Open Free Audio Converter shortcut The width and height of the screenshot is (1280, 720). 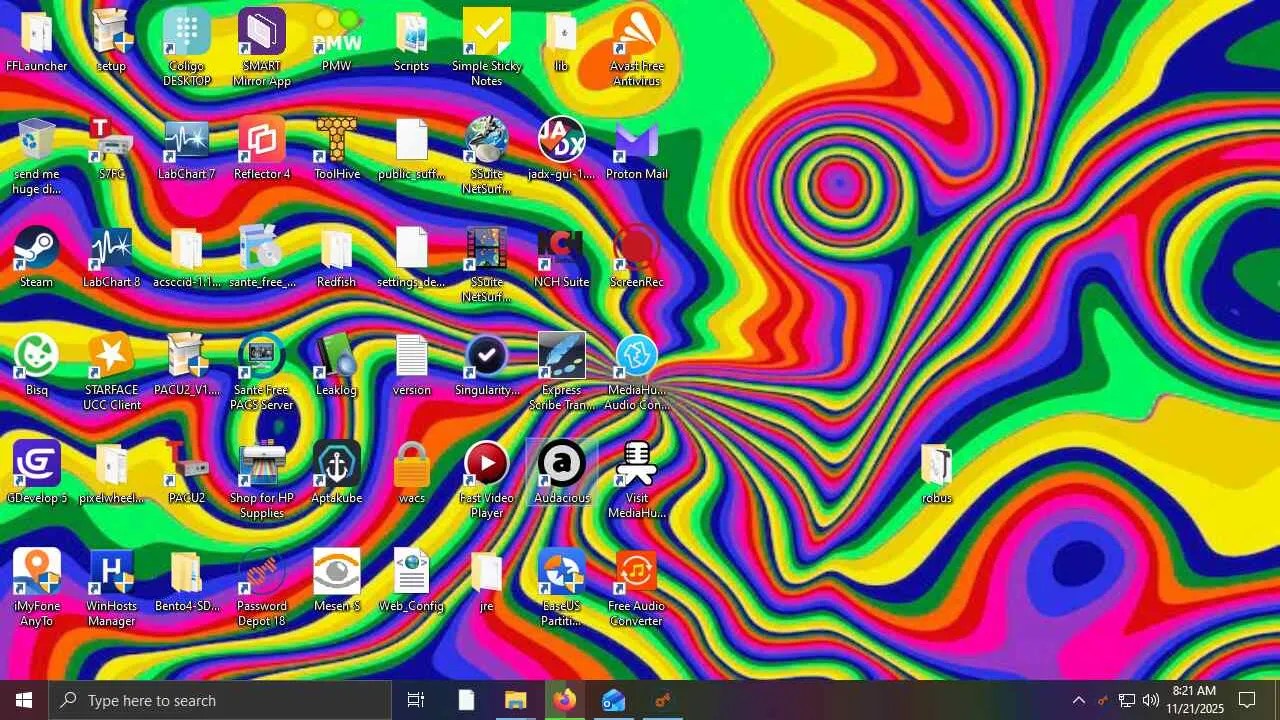tap(637, 589)
